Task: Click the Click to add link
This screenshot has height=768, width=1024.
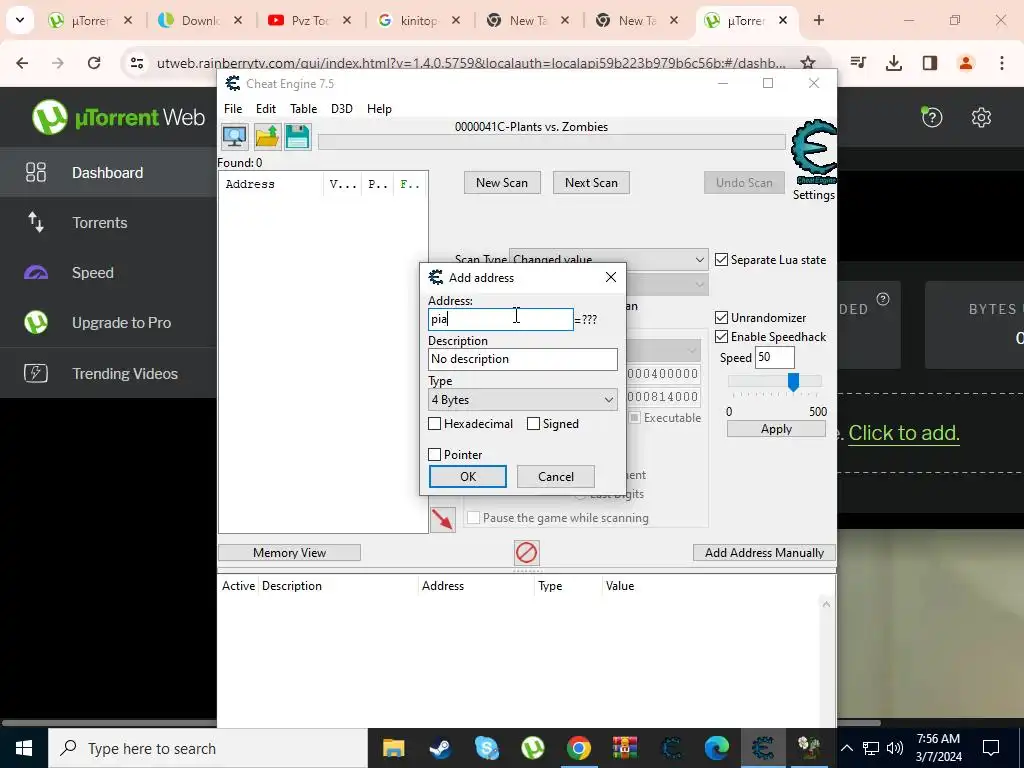Action: (x=904, y=433)
